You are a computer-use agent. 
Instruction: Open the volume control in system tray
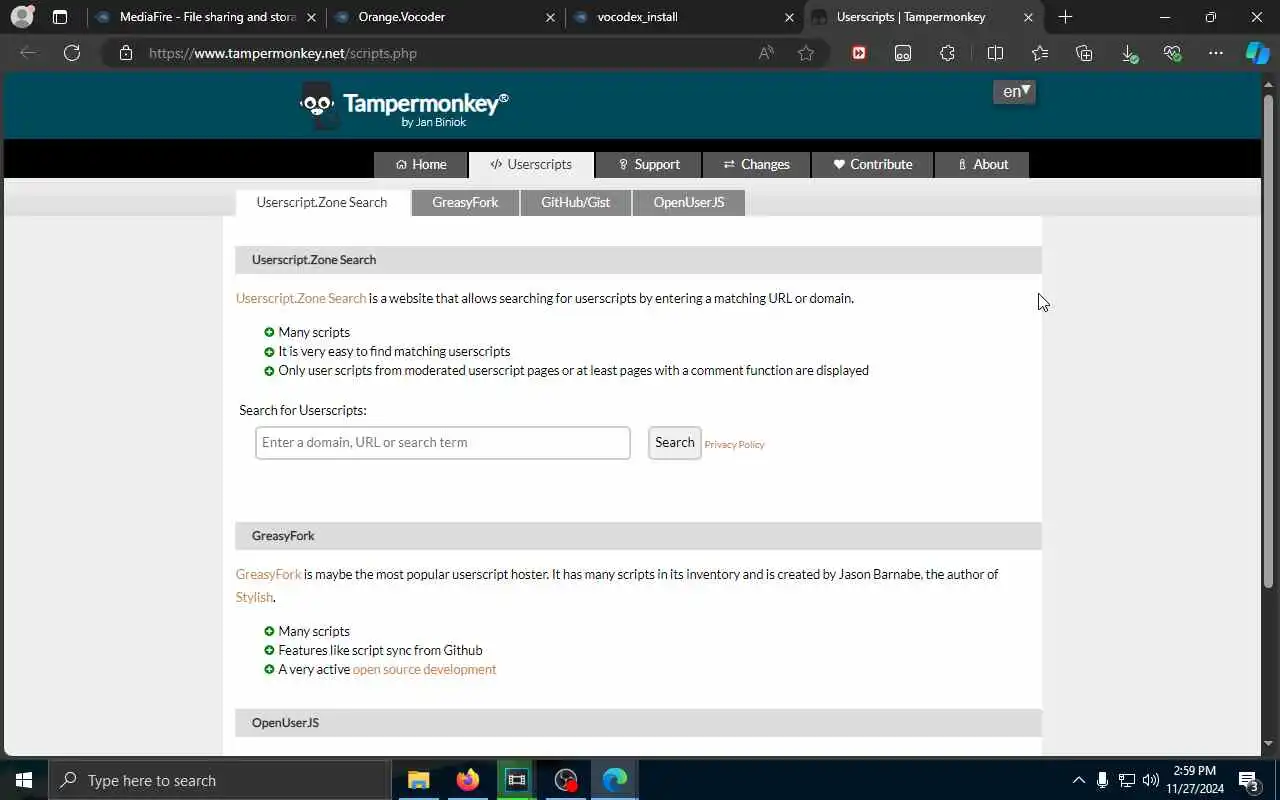1150,780
